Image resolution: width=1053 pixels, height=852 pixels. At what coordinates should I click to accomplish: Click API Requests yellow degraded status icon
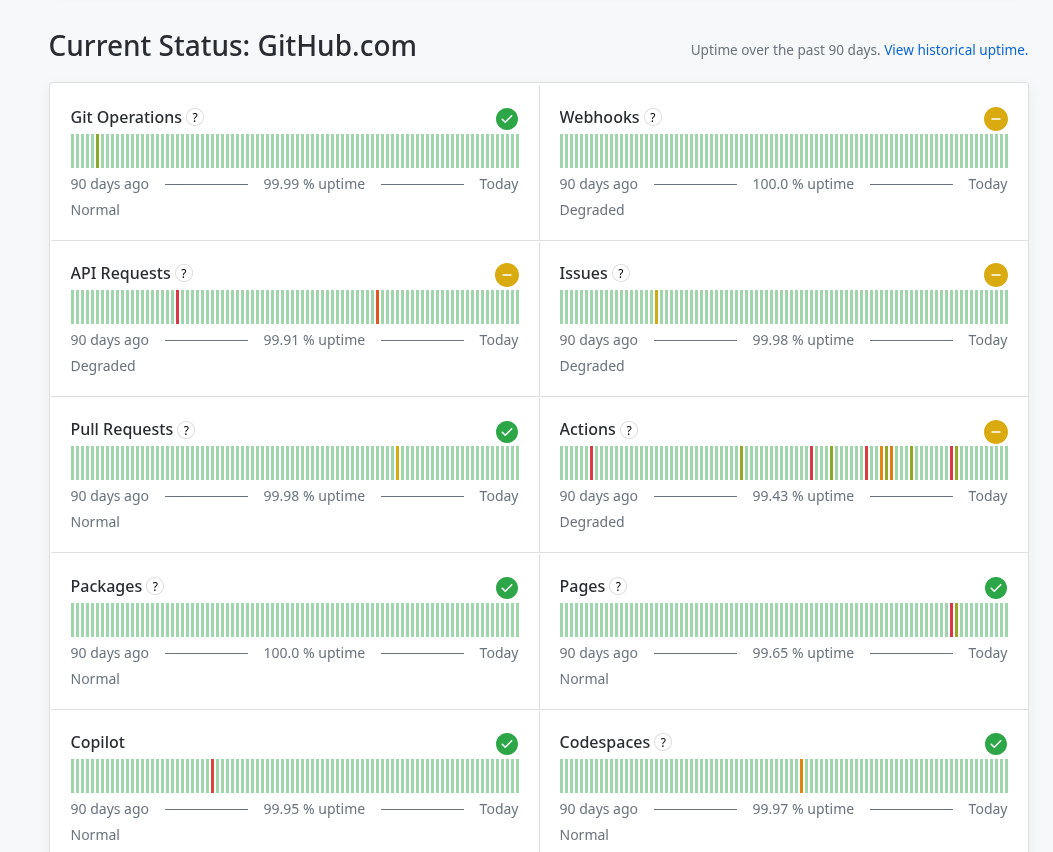(507, 275)
